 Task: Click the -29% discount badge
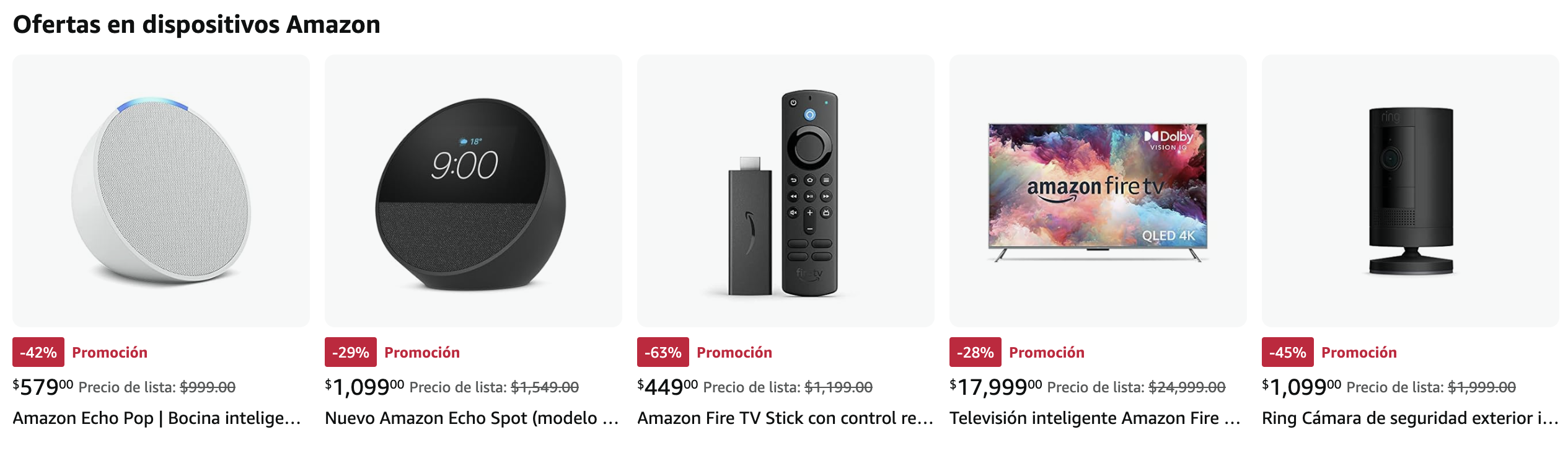pos(351,352)
